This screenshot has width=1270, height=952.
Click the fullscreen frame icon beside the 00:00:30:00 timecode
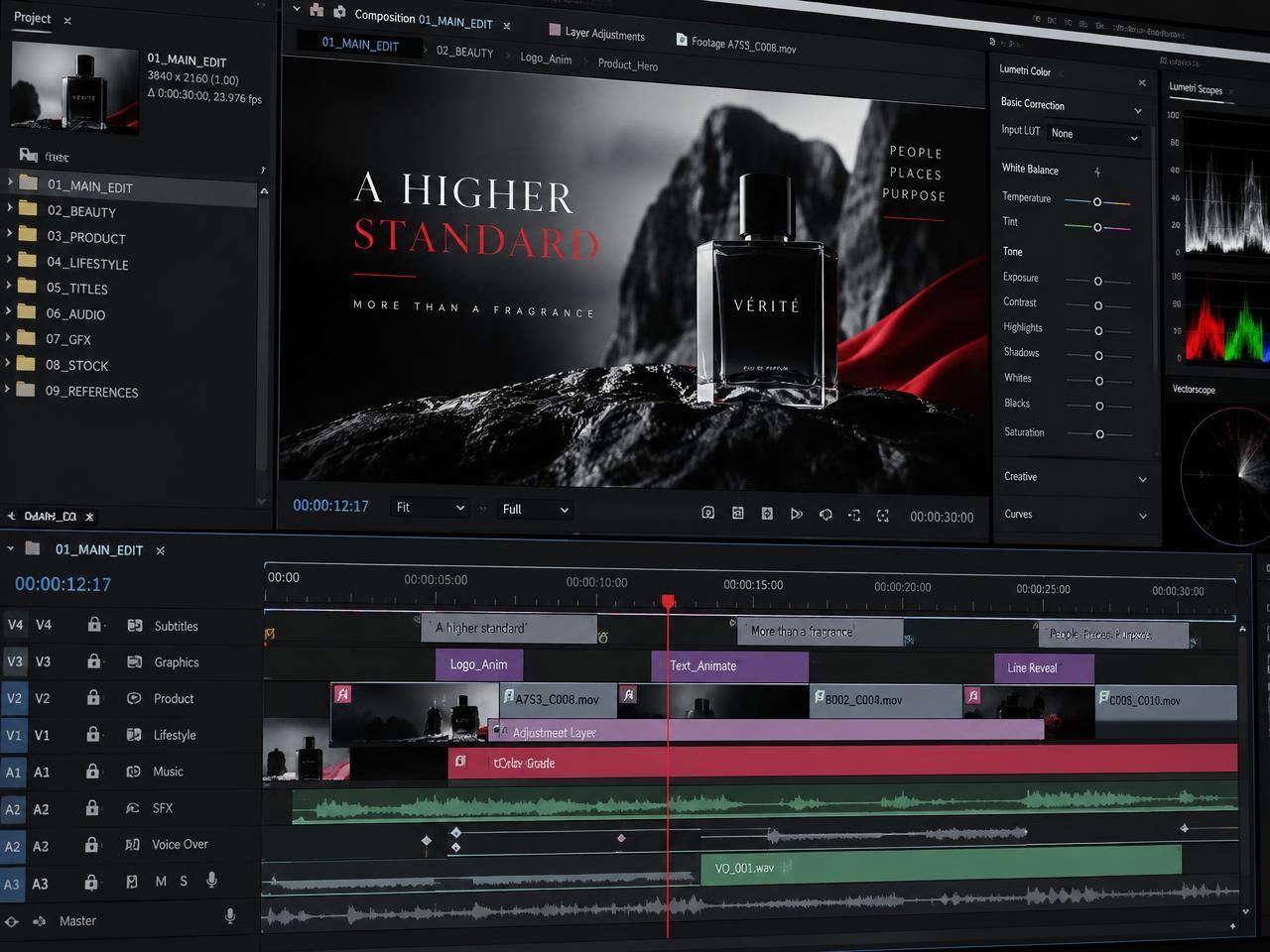click(x=883, y=516)
